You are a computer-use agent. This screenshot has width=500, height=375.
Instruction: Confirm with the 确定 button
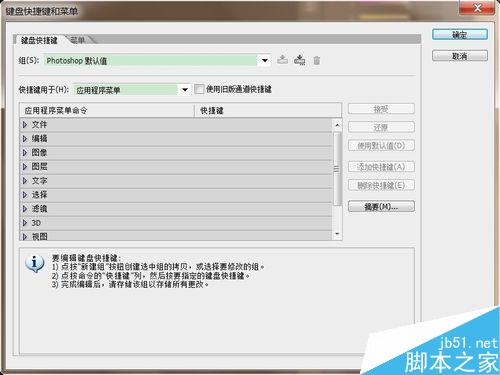click(460, 35)
